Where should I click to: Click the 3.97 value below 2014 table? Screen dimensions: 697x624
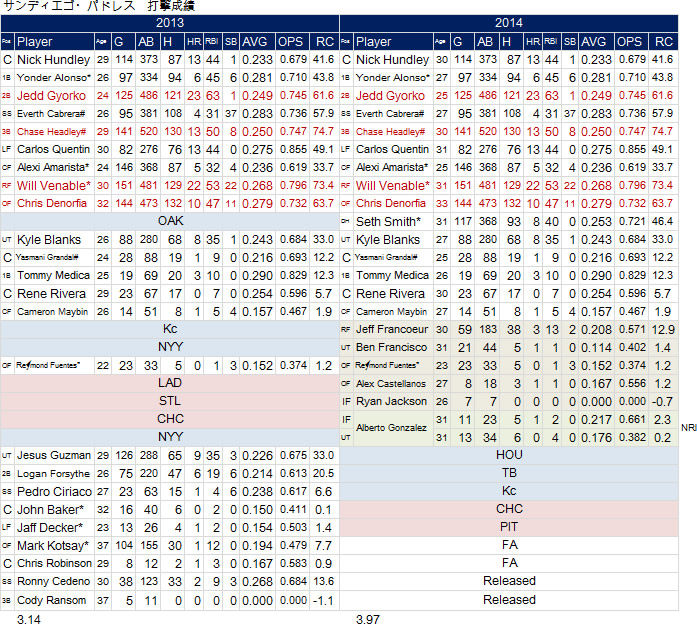pos(368,619)
